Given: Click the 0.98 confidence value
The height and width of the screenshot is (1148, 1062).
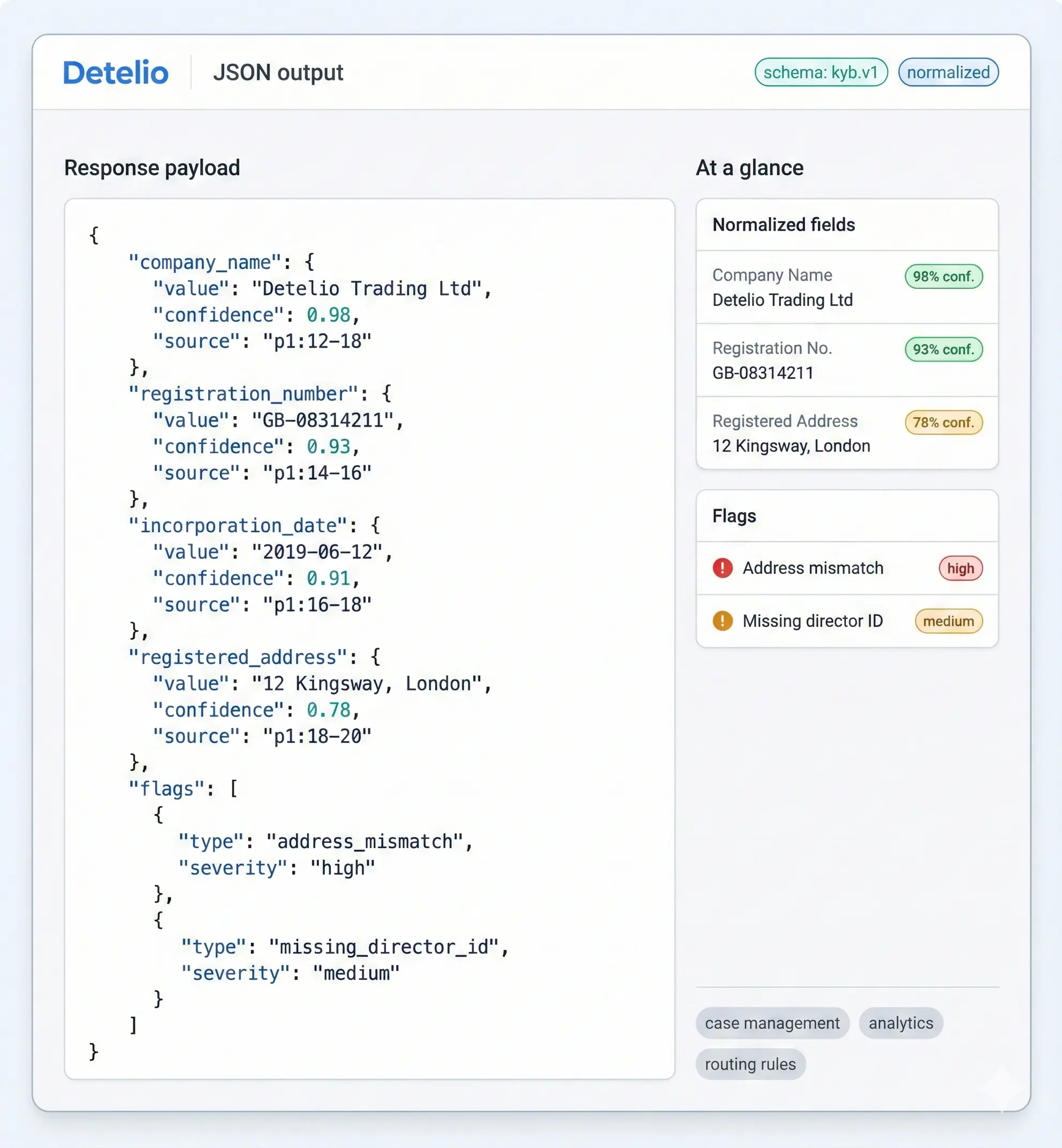Looking at the screenshot, I should [328, 315].
